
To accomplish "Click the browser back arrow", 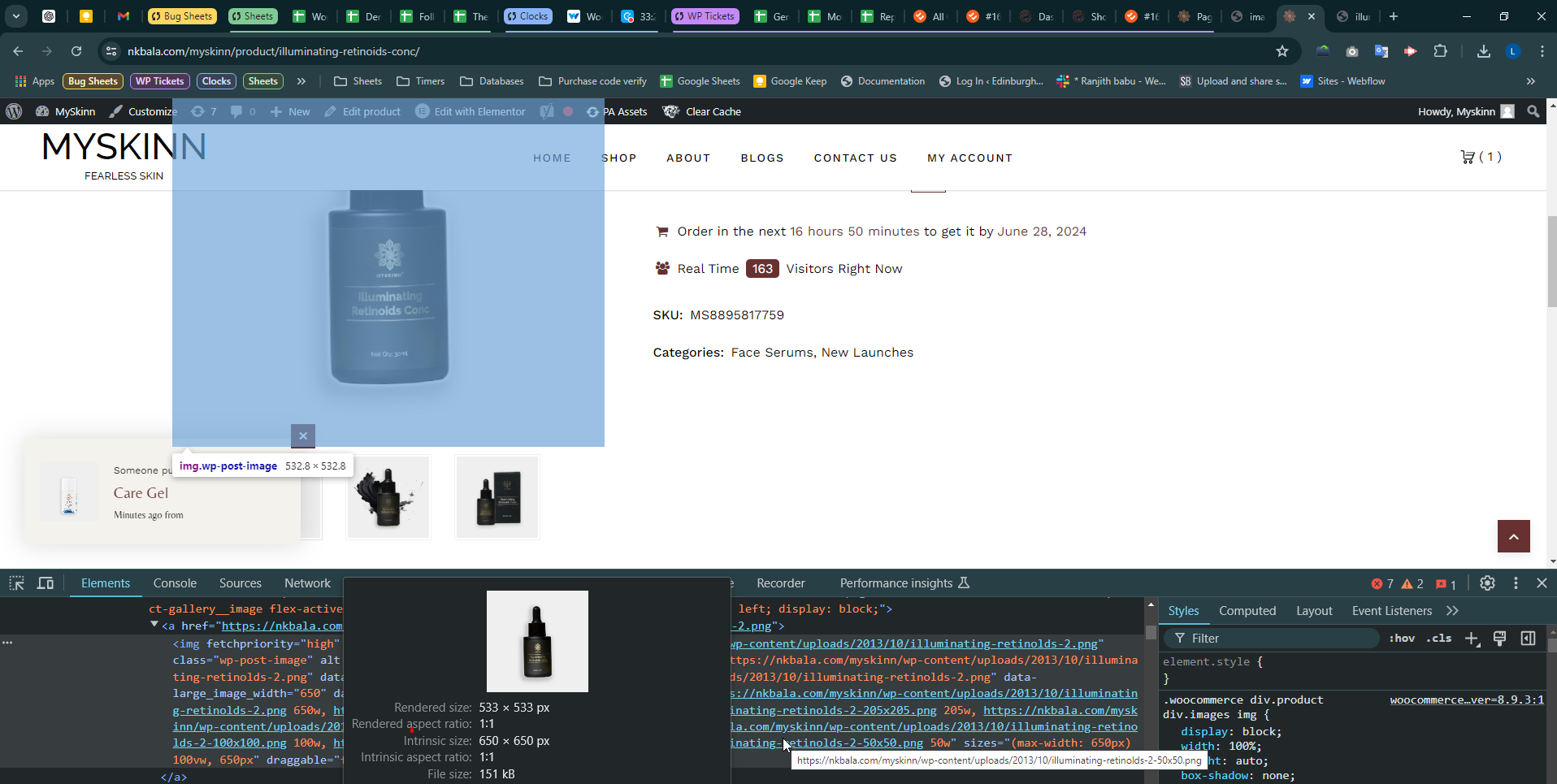I will 18,51.
